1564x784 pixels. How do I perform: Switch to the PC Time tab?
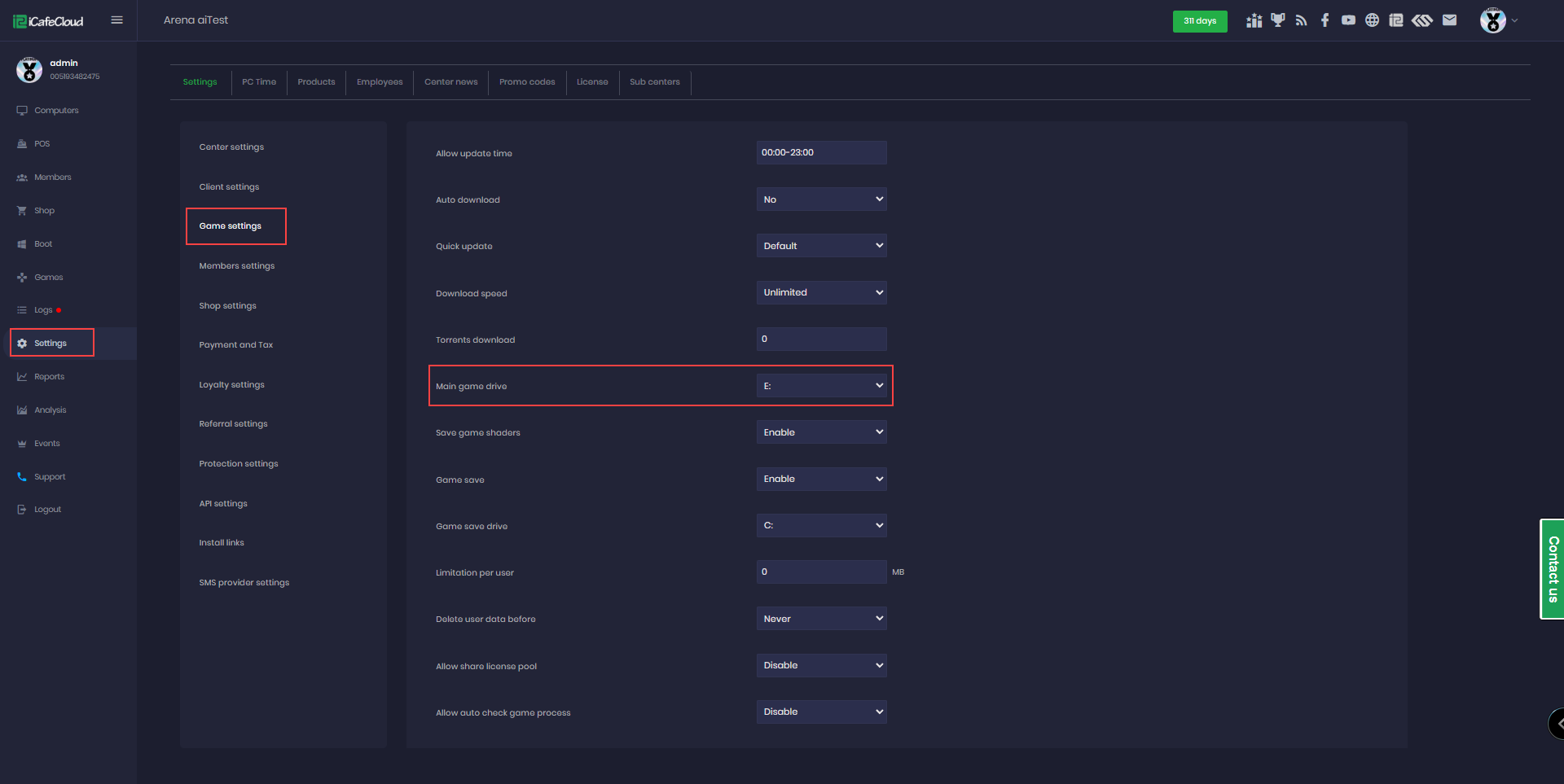(x=259, y=82)
